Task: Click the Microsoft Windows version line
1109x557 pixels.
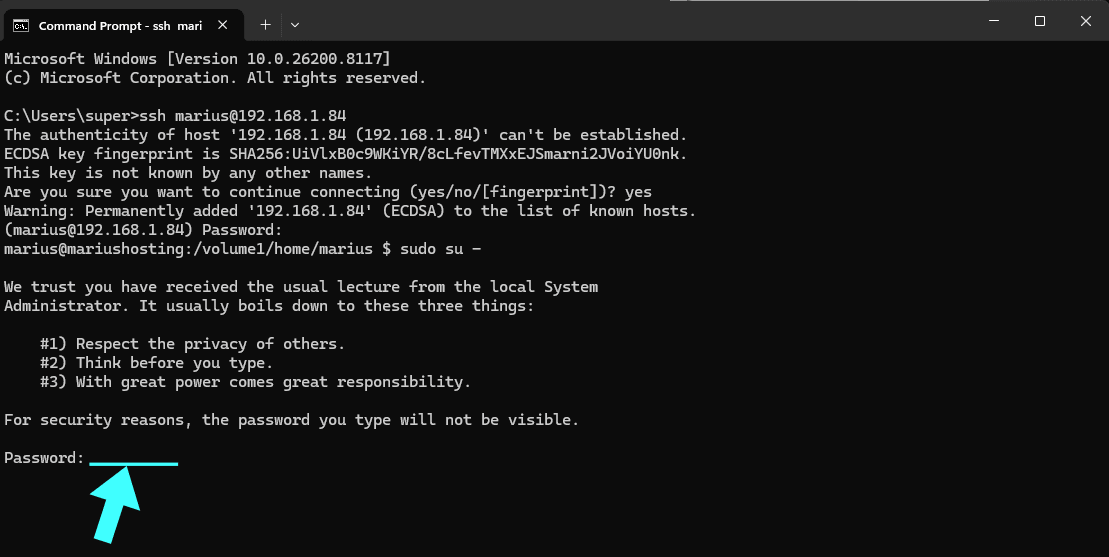Action: tap(197, 59)
